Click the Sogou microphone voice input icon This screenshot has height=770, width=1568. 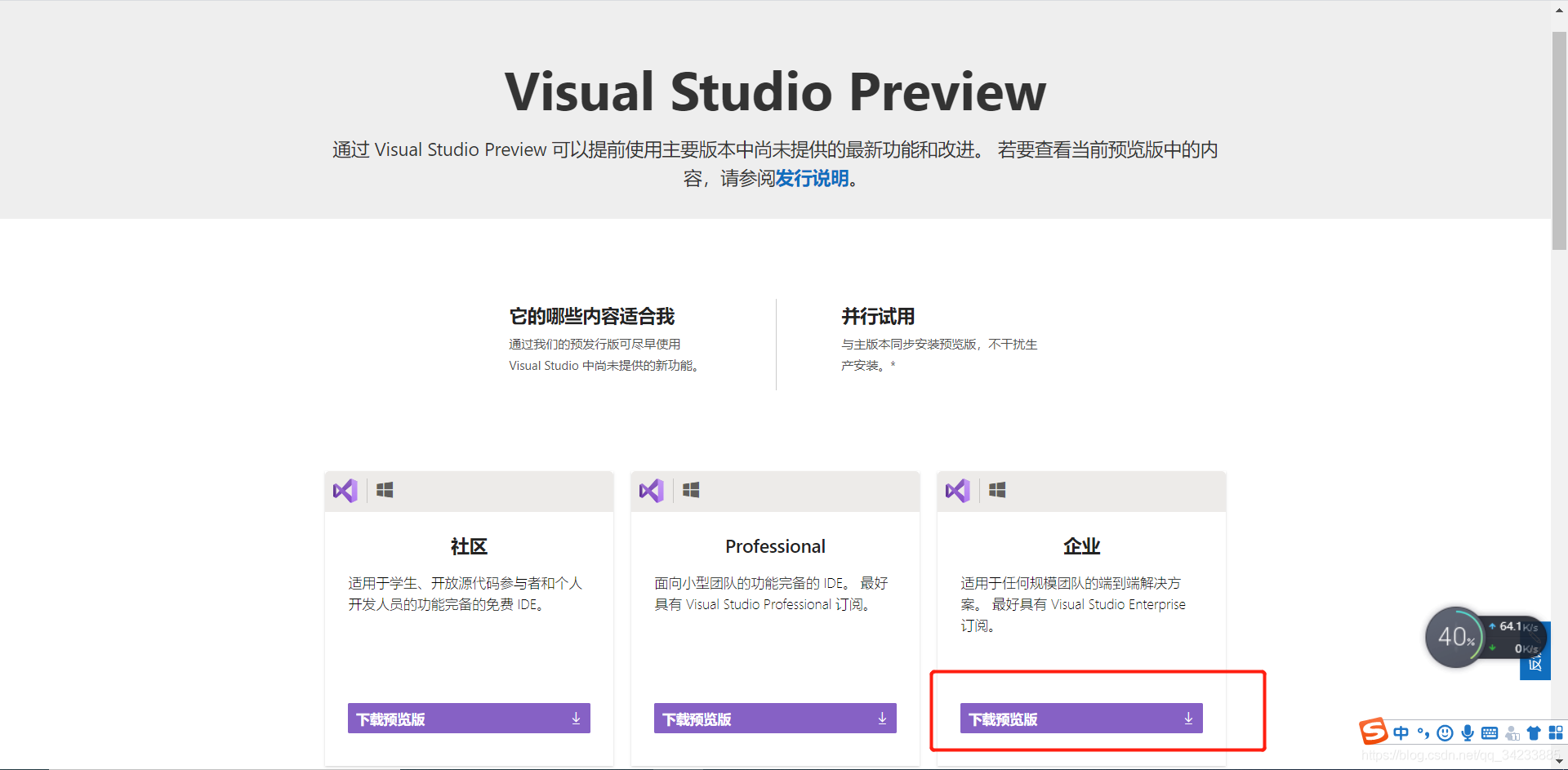(x=1468, y=733)
